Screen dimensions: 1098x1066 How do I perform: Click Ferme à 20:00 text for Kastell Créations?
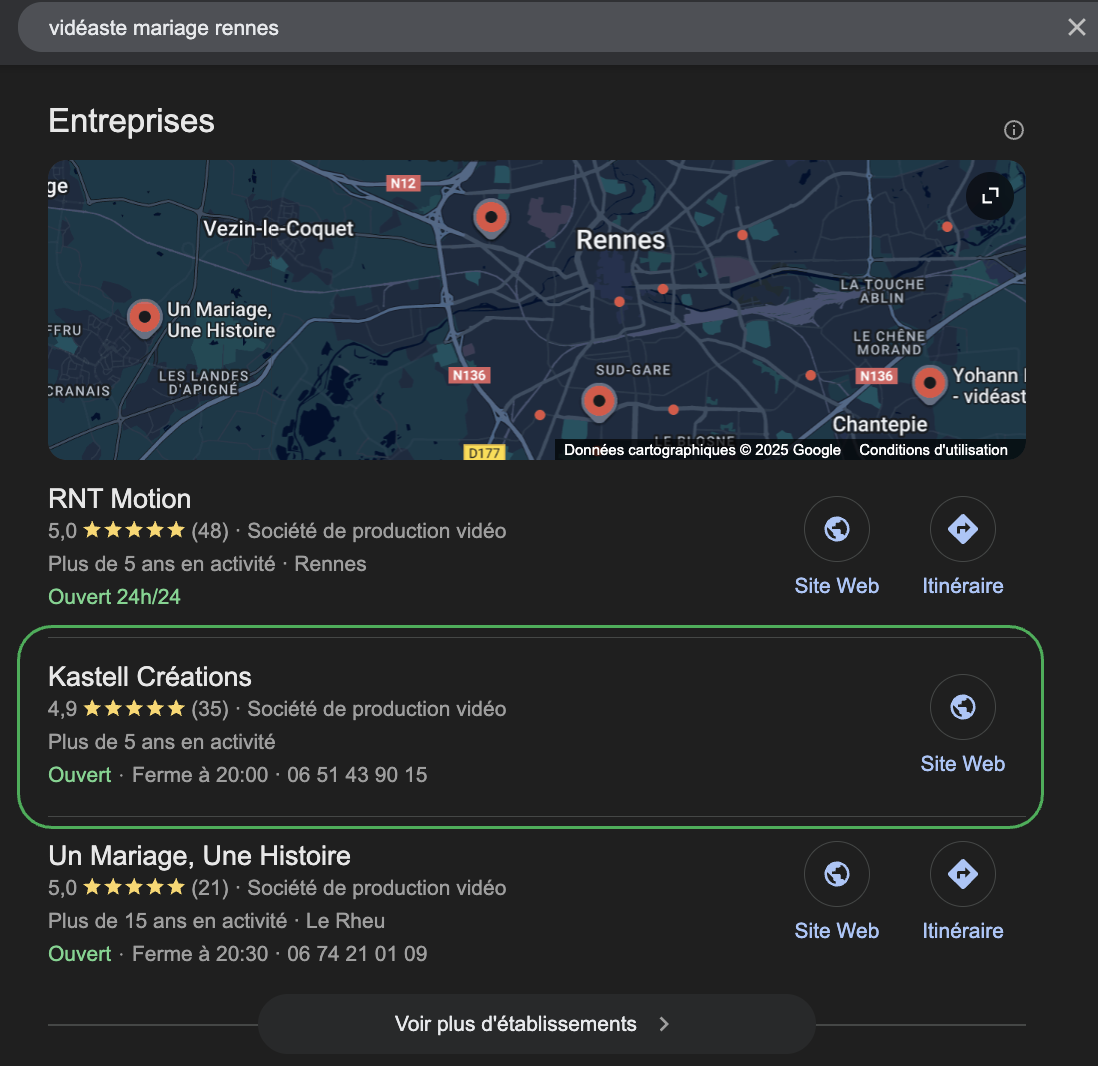click(200, 775)
